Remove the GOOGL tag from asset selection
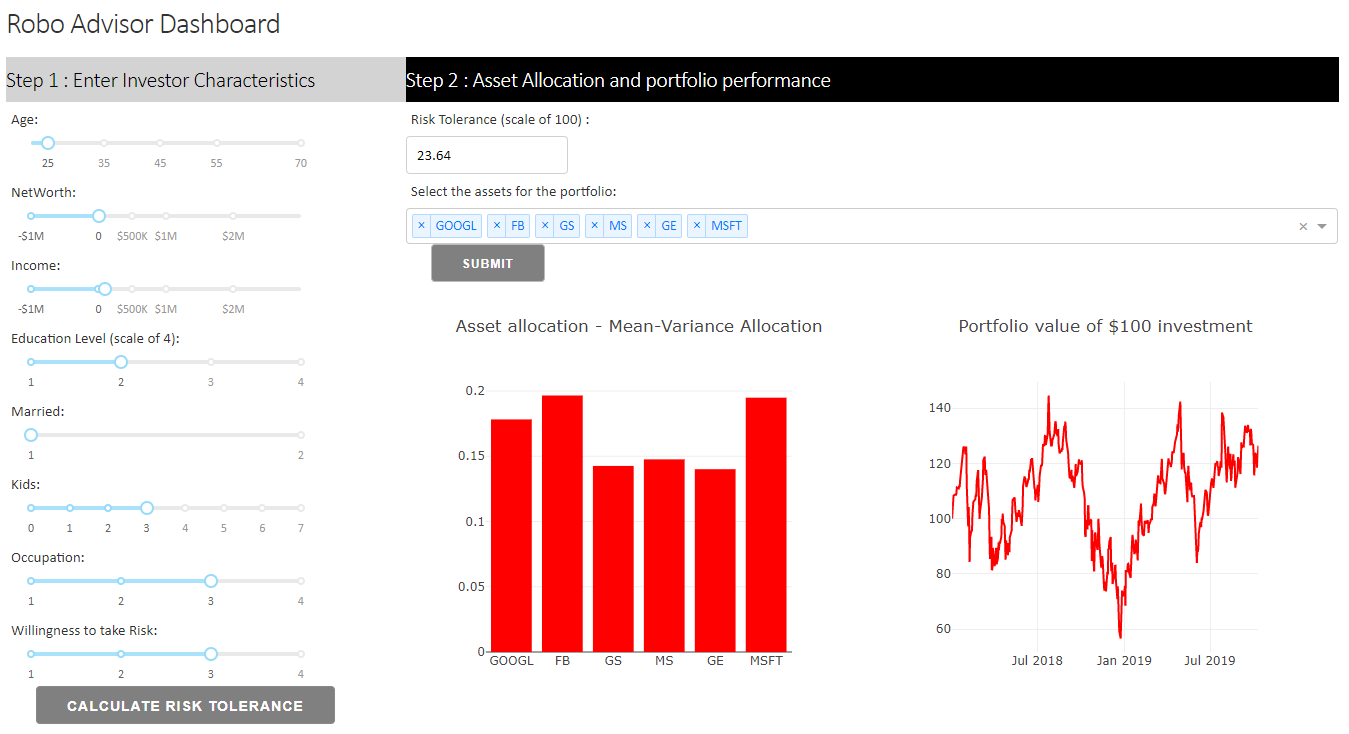 pyautogui.click(x=421, y=226)
